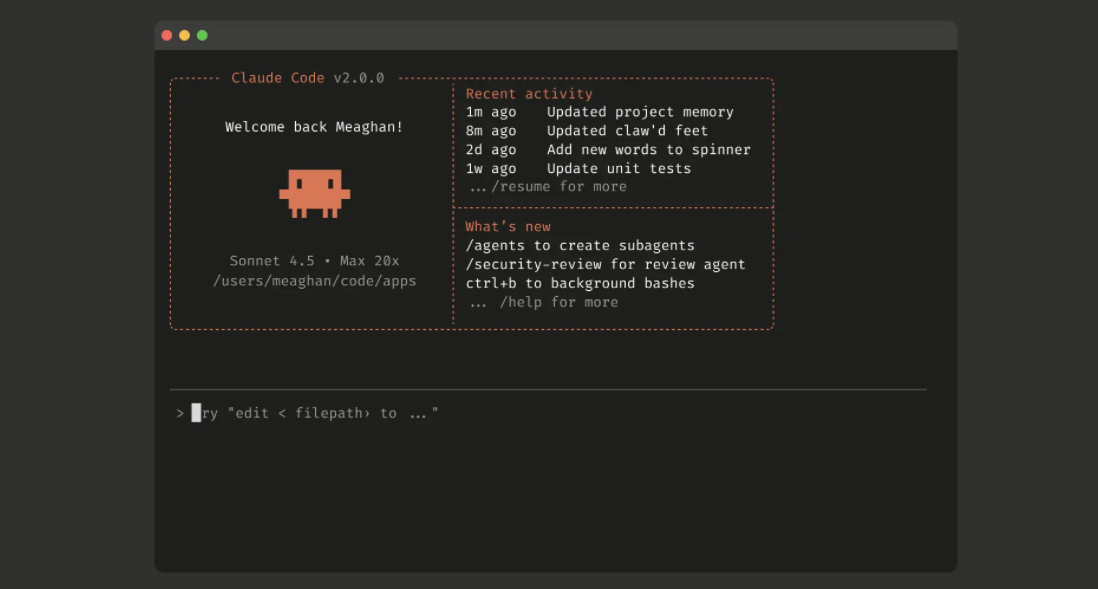Click the '>' prompt symbol
1098x589 pixels.
click(180, 413)
